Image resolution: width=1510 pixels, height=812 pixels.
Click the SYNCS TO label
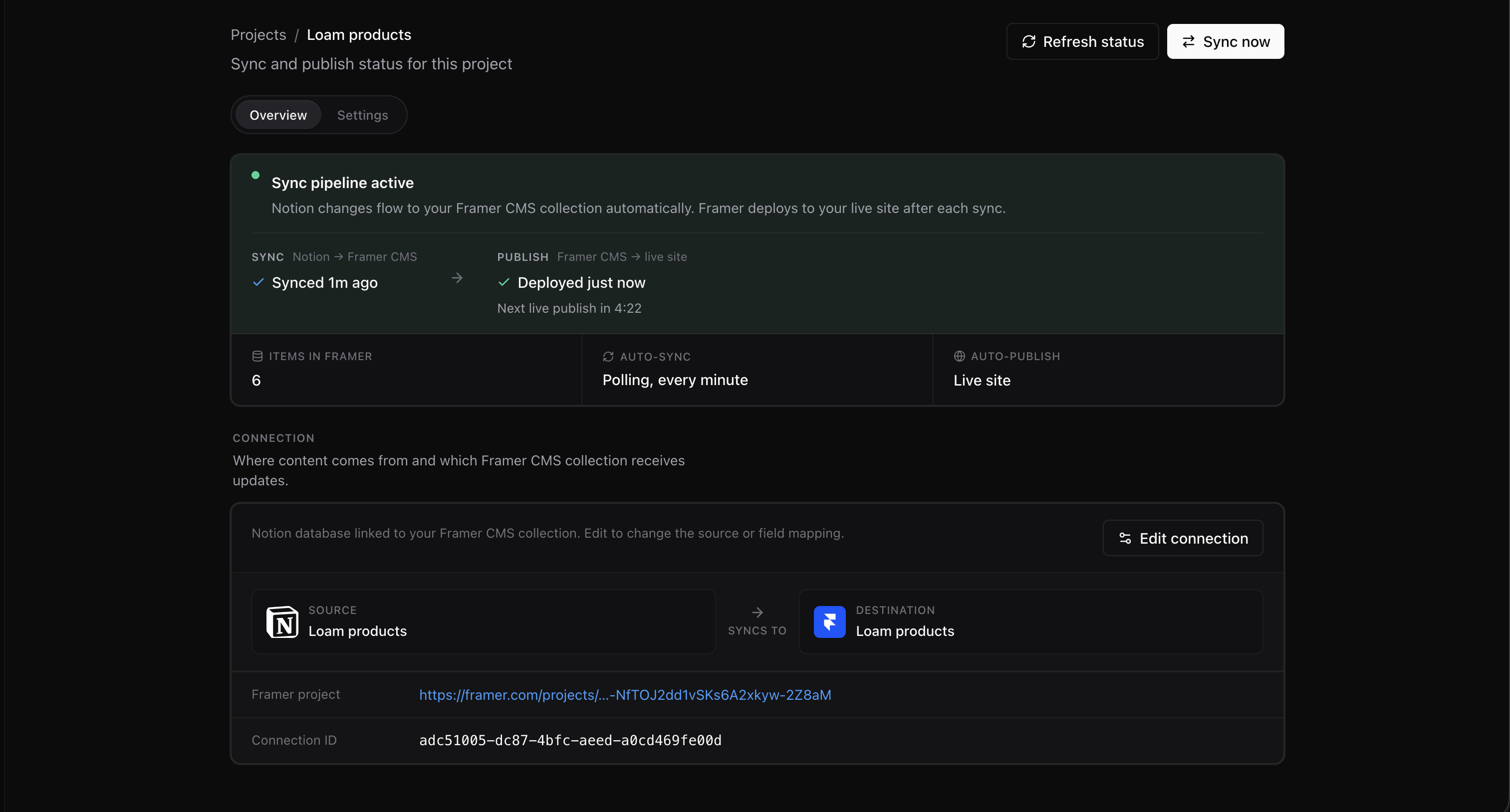(x=757, y=630)
